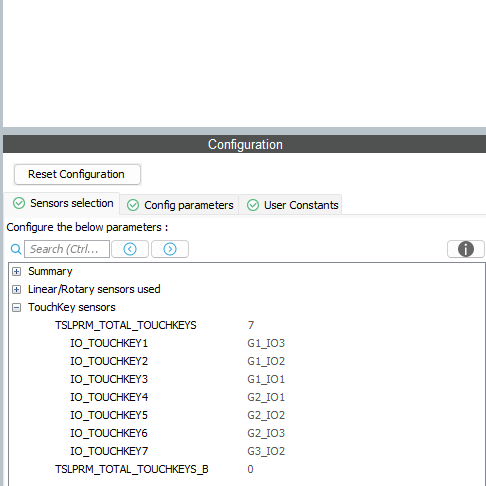Switch to the Sensors selection tab
486x486 pixels.
(x=63, y=203)
